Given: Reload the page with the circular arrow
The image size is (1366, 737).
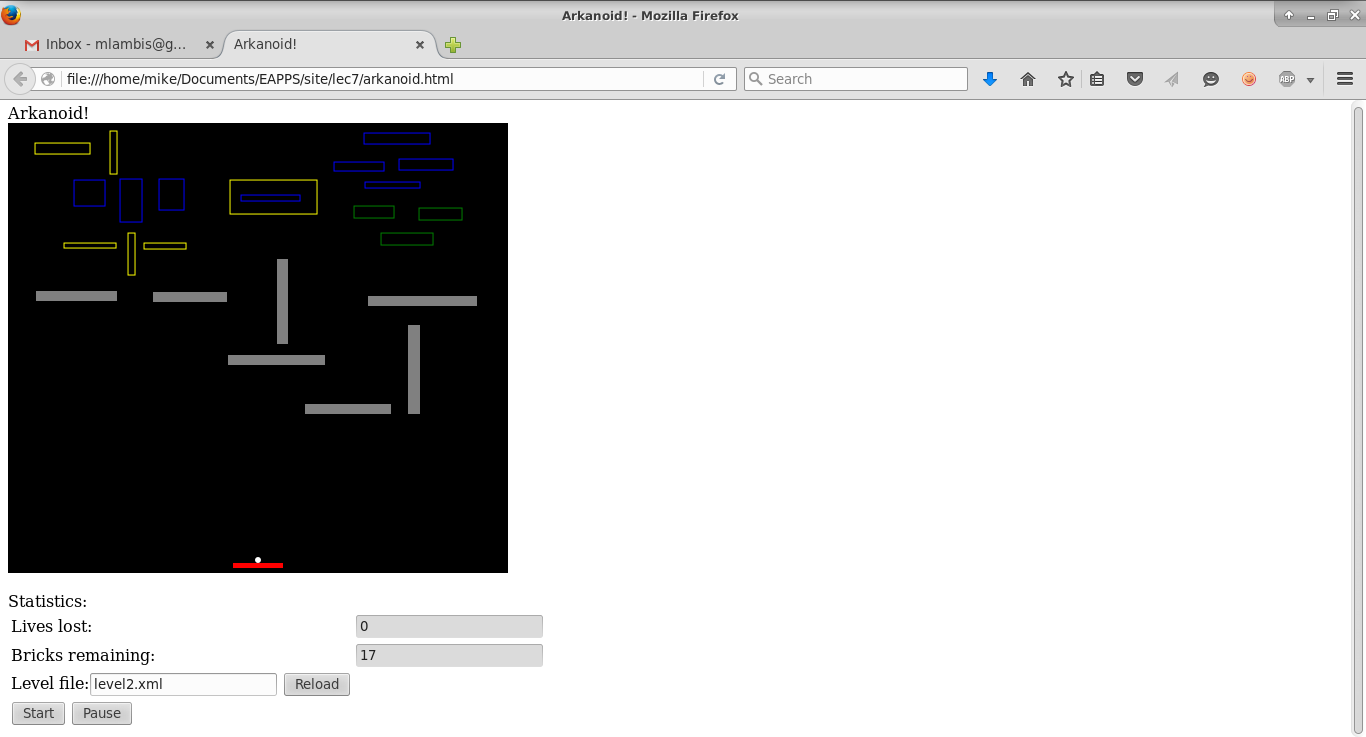Looking at the screenshot, I should point(719,79).
